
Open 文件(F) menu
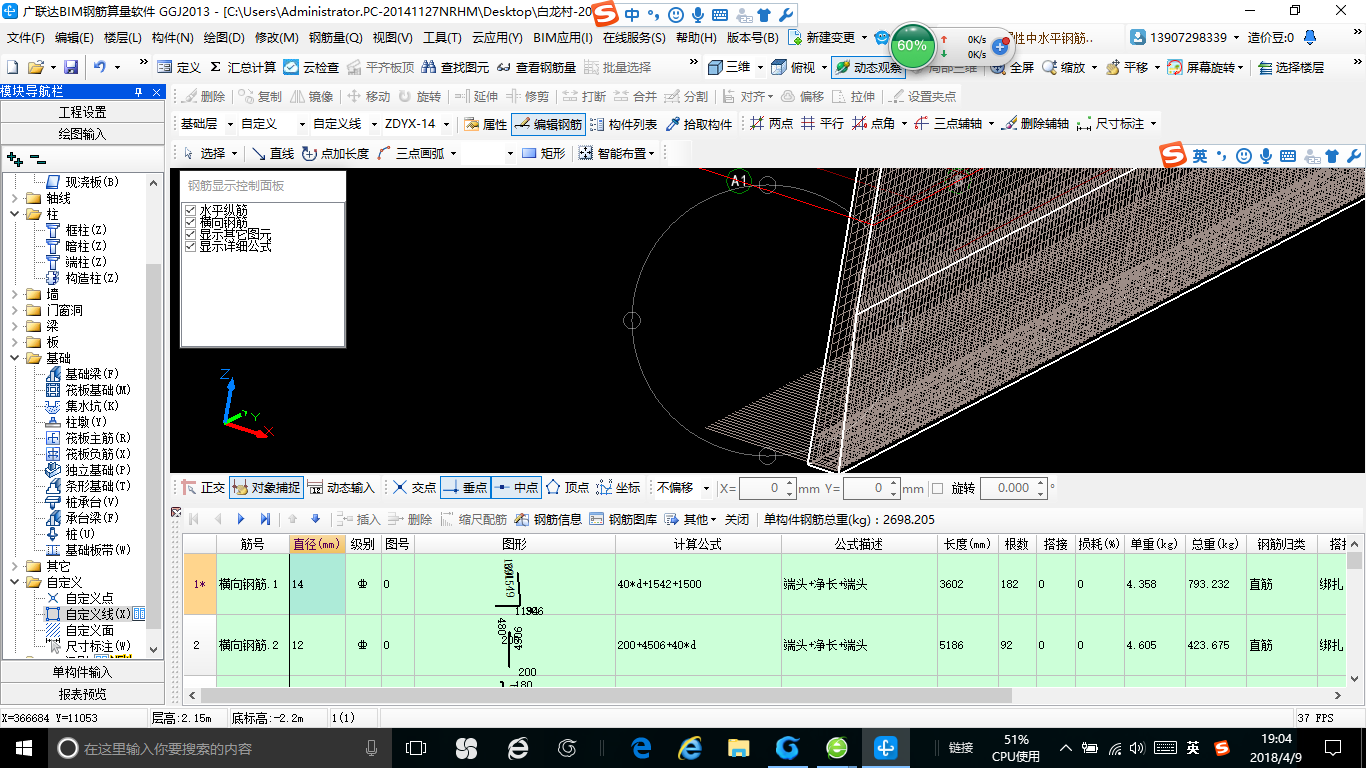[26, 38]
